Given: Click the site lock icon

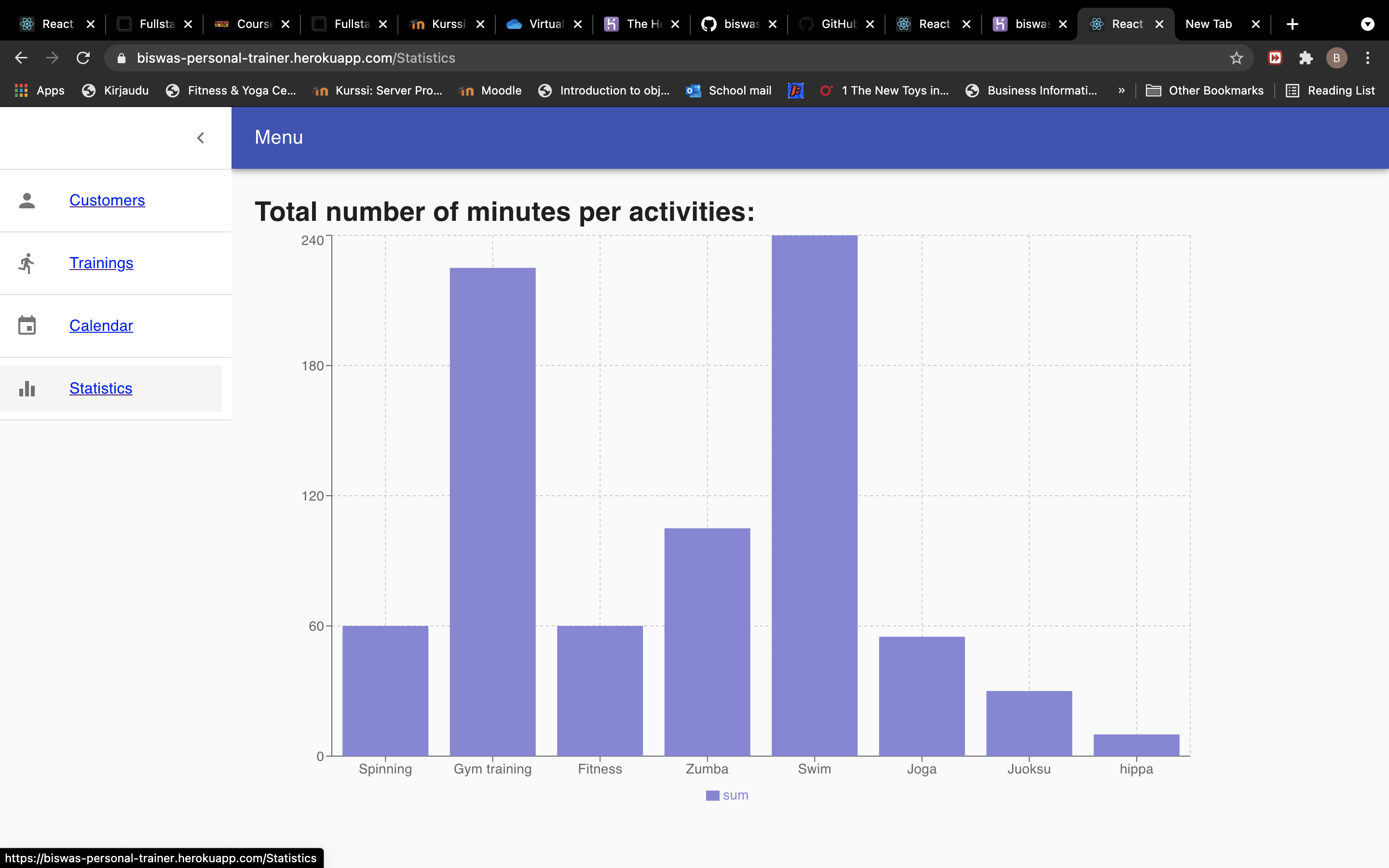Looking at the screenshot, I should click(x=121, y=58).
